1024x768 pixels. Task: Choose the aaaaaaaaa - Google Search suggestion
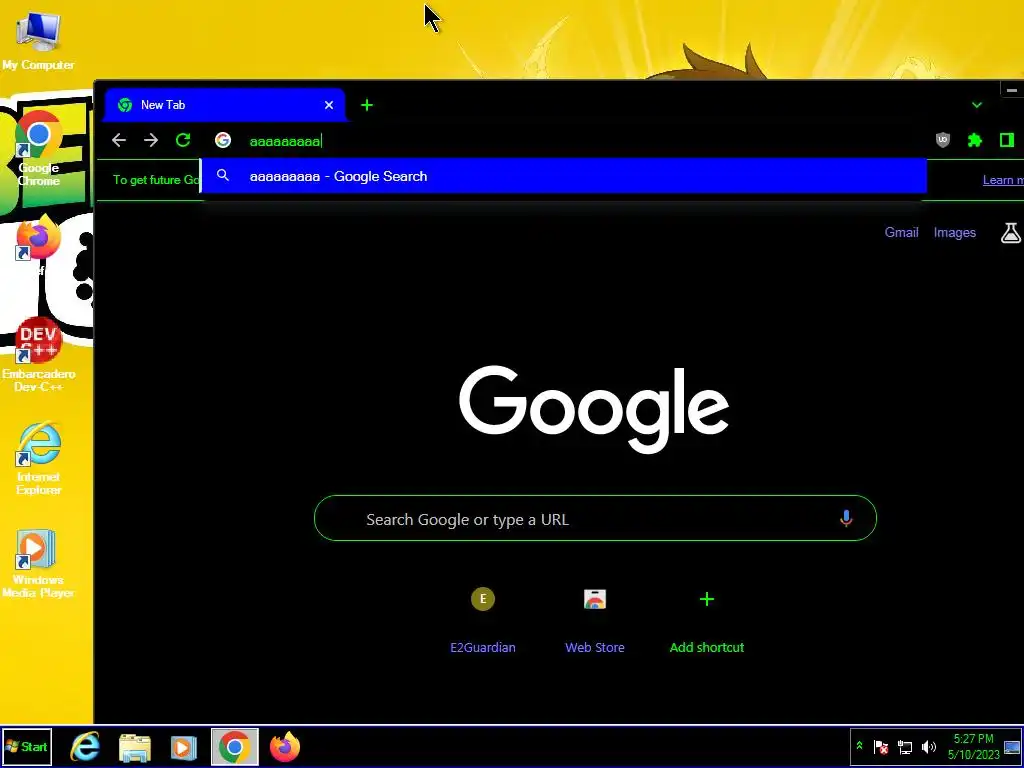click(564, 176)
